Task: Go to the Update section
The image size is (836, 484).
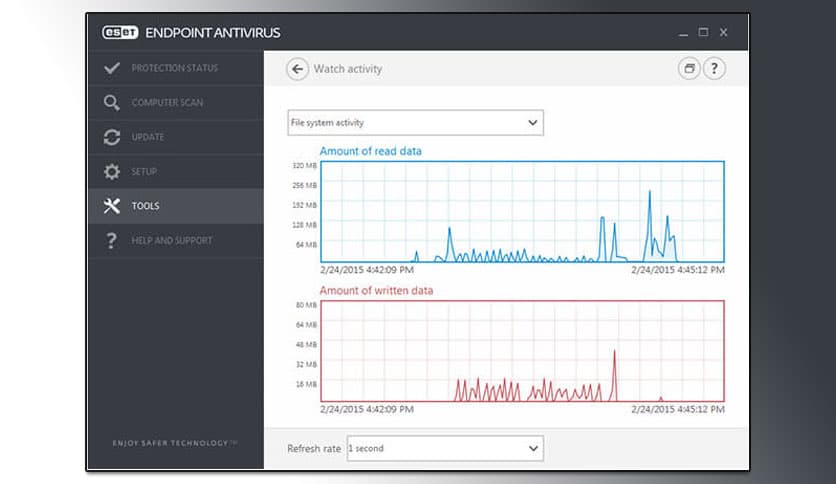Action: pyautogui.click(x=176, y=137)
